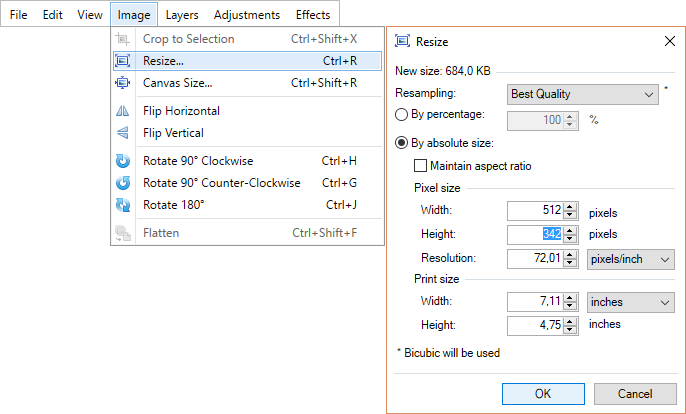Decrease pixel Width with down arrow
Image resolution: width=686 pixels, height=414 pixels.
tap(570, 215)
